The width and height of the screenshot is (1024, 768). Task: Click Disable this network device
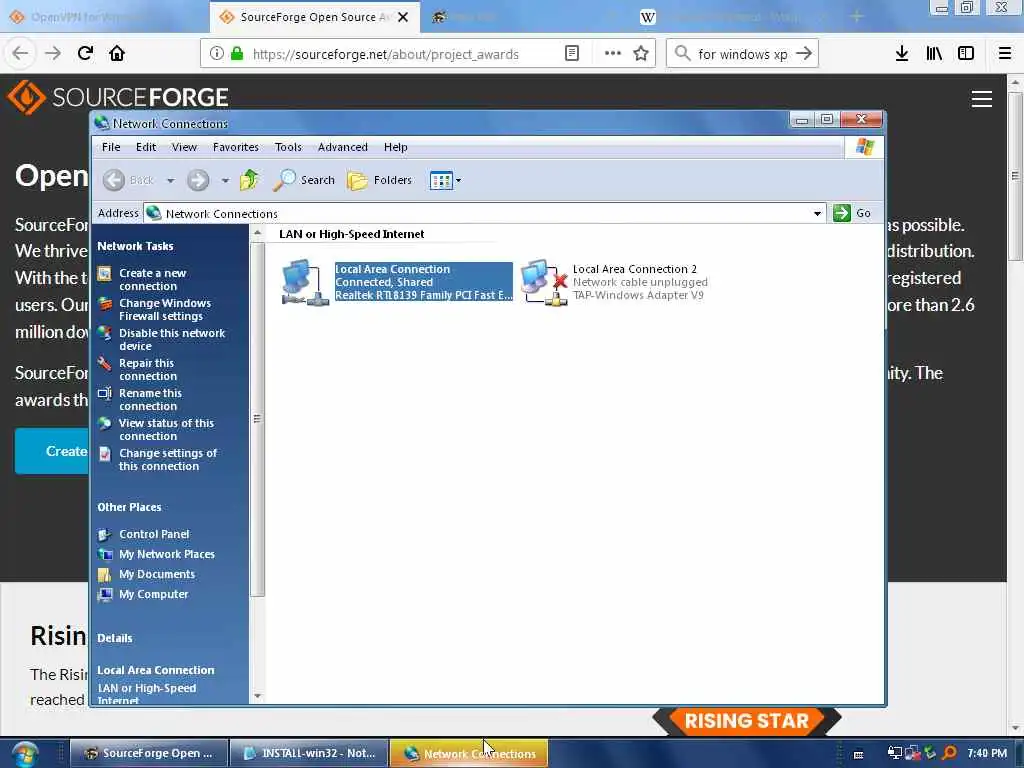point(172,340)
